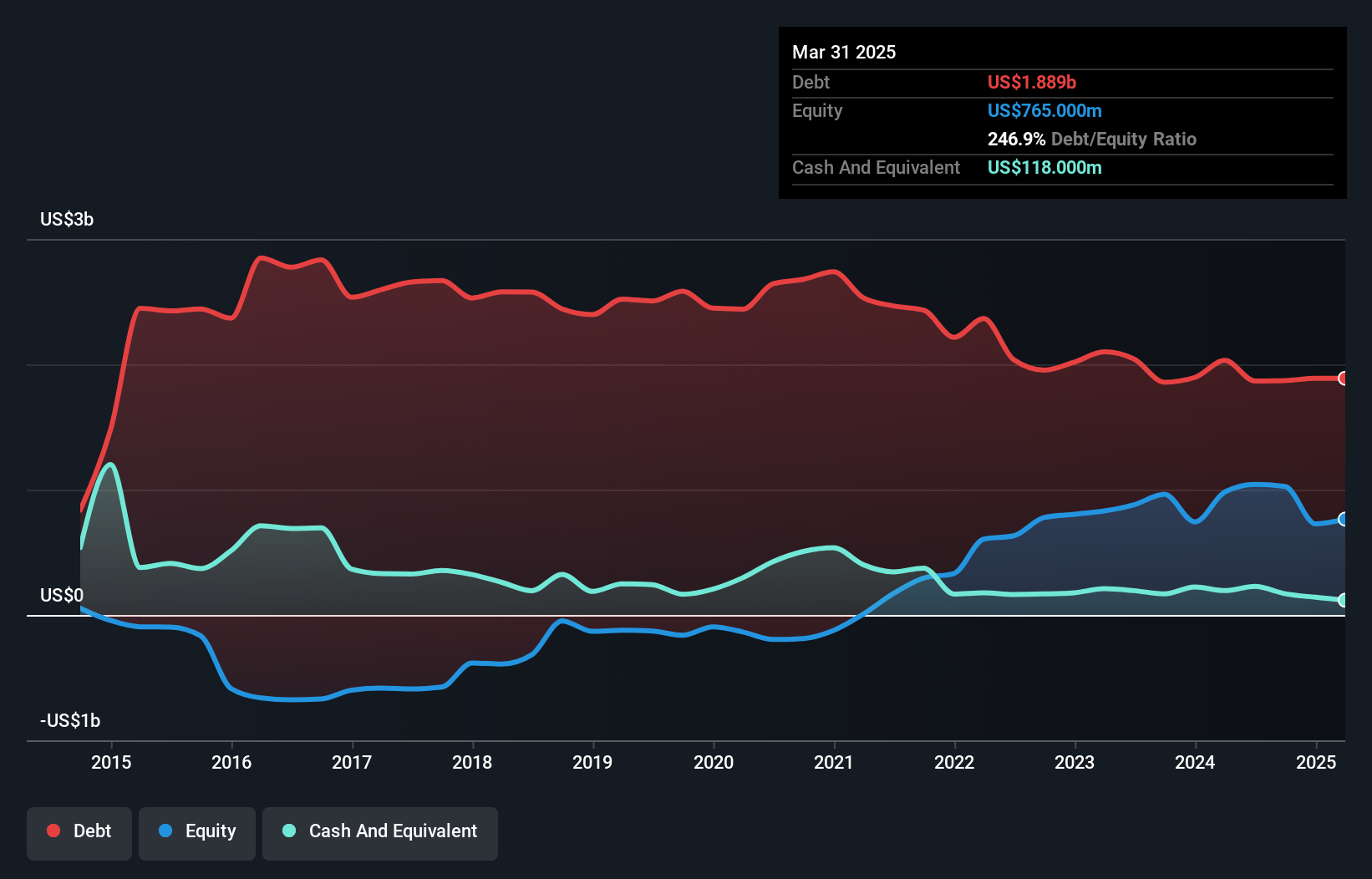Click the 2023 x-axis label
Screen dimensions: 1372x879
point(1075,762)
